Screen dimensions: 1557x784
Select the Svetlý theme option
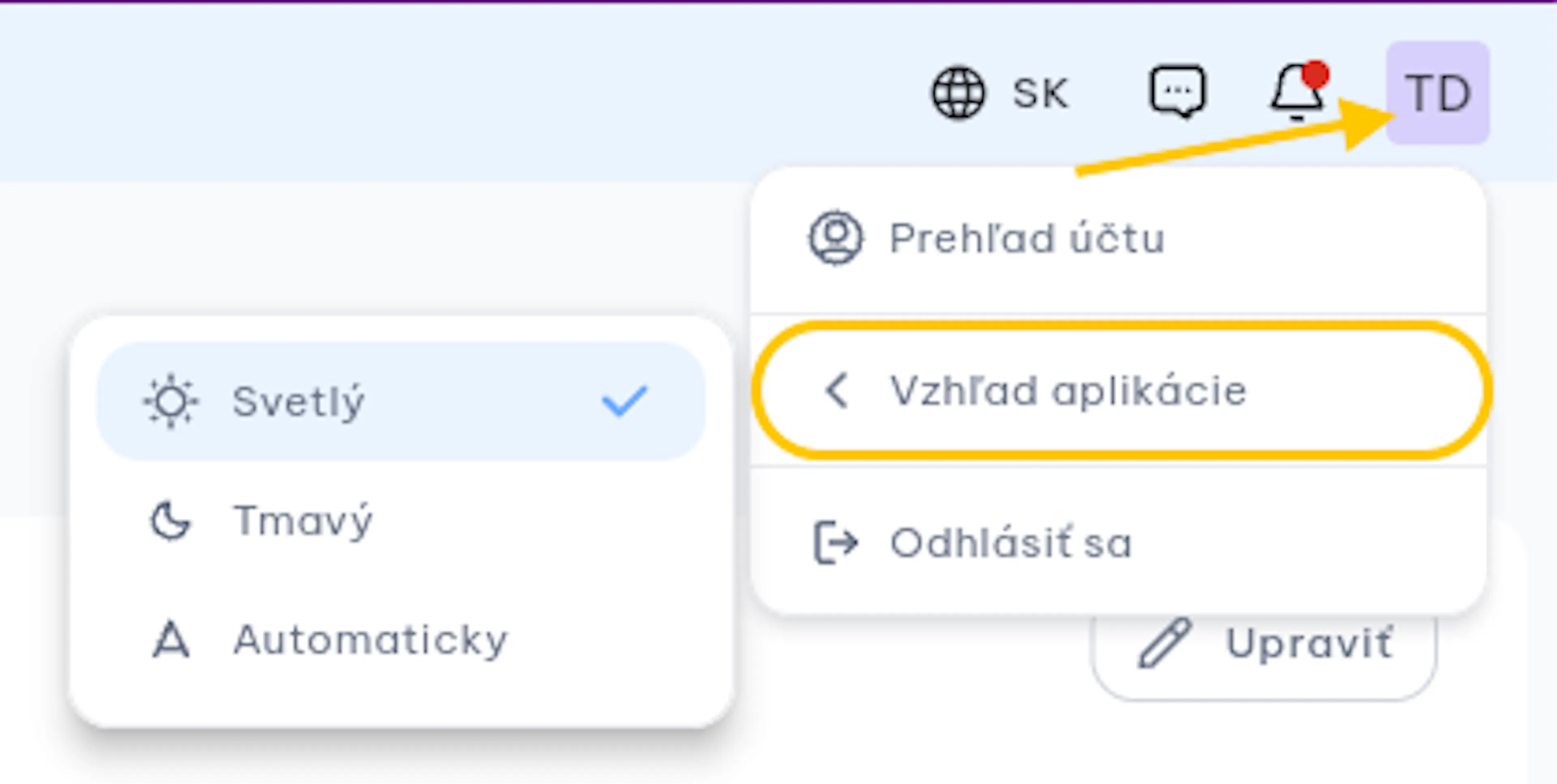[401, 401]
